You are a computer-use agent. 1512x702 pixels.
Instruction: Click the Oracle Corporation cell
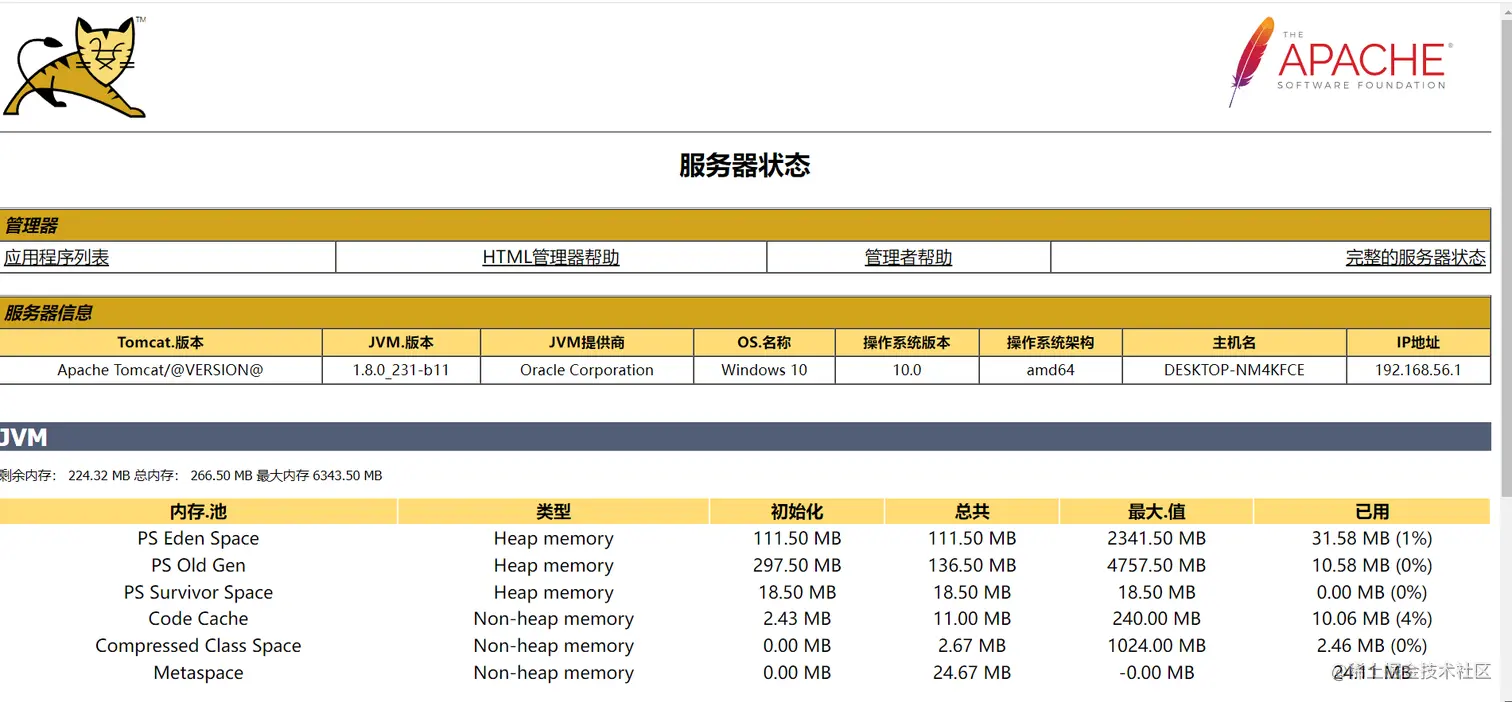[x=587, y=370]
